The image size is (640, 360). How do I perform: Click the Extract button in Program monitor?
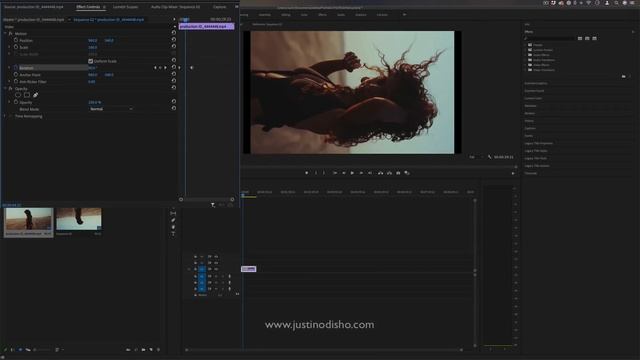point(389,173)
